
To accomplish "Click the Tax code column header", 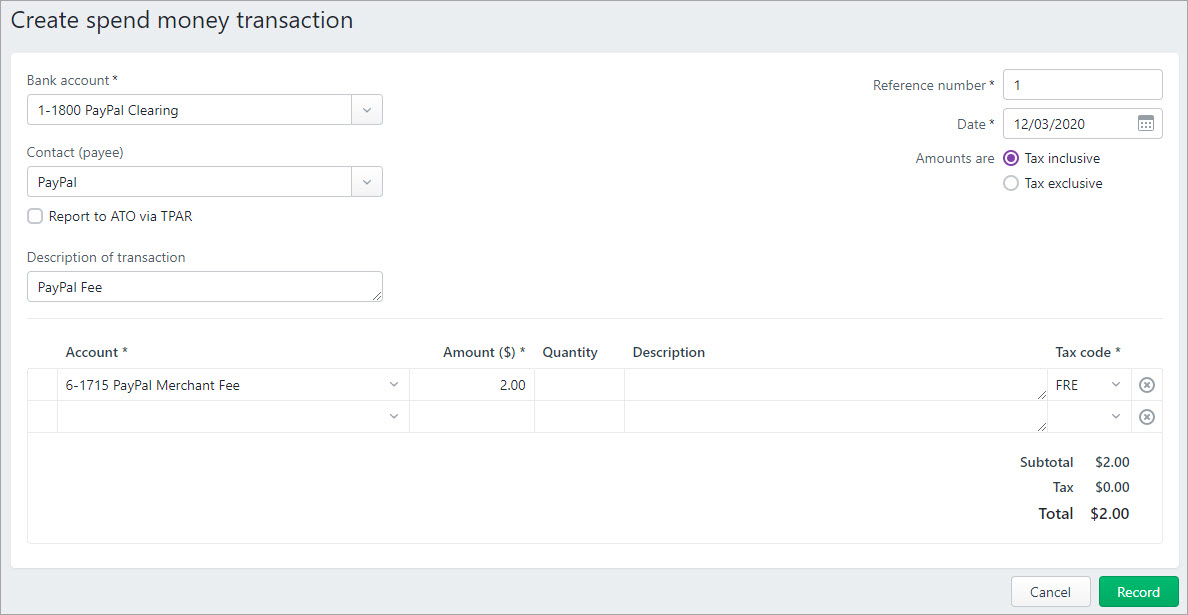I will [1088, 352].
